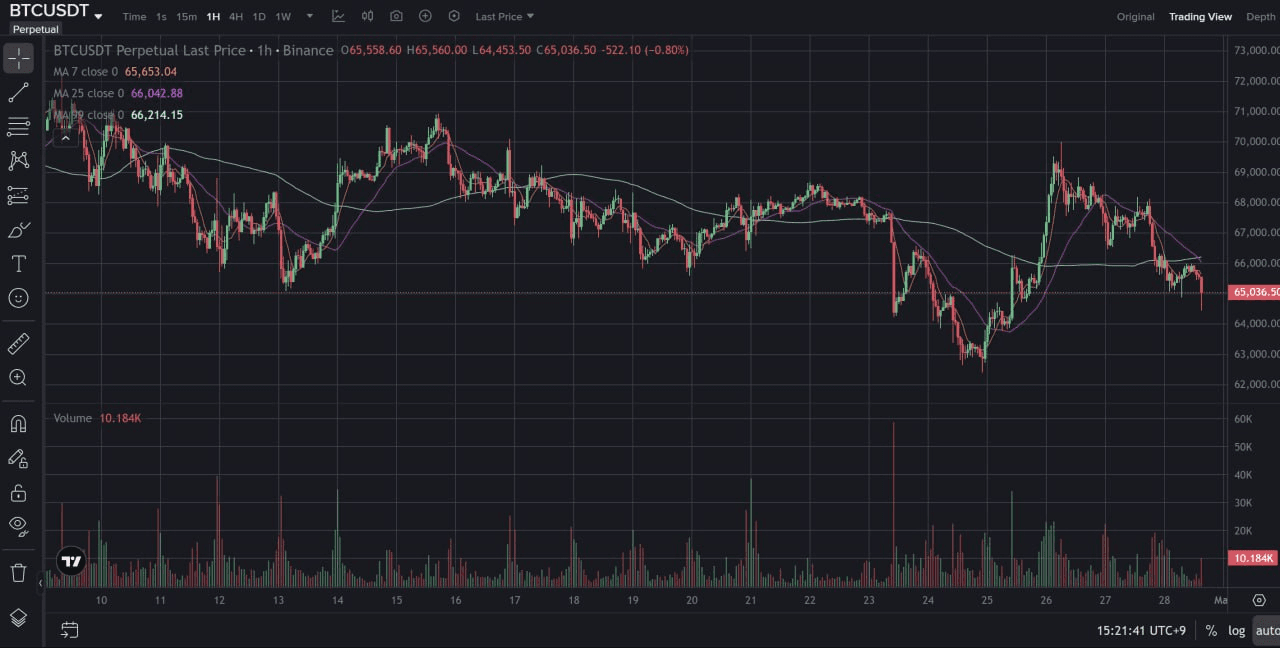The image size is (1280, 648).
Task: Open the Last Price dropdown
Action: [x=504, y=16]
